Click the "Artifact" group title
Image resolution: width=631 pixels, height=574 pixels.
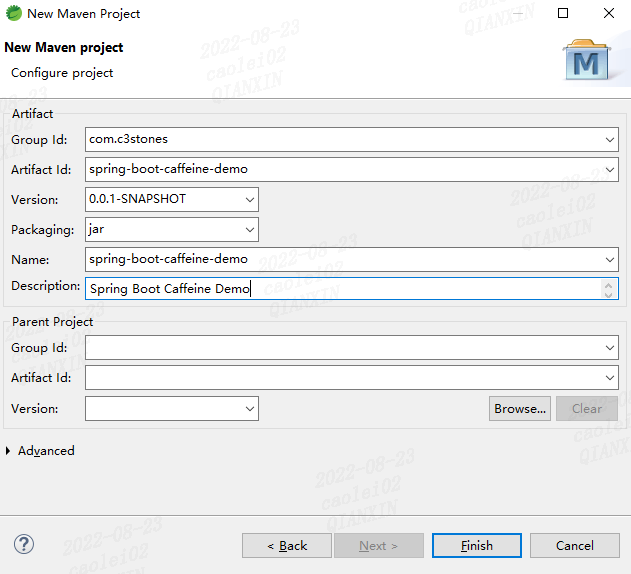(x=32, y=114)
